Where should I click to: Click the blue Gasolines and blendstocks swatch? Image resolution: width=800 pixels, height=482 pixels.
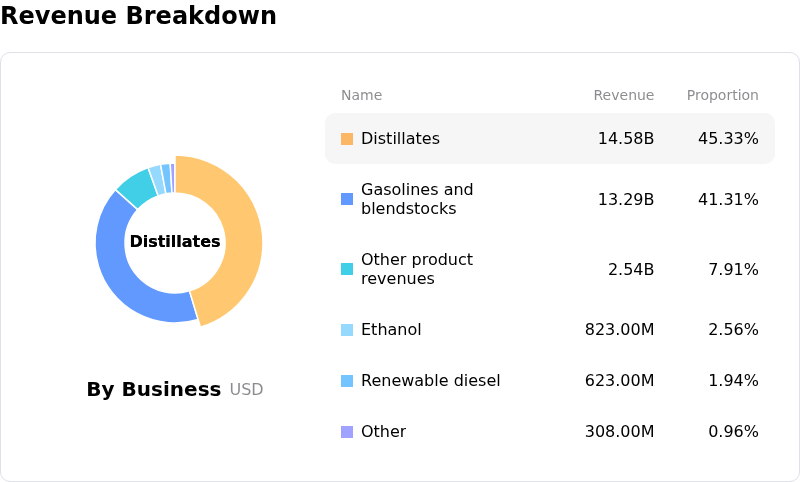pyautogui.click(x=347, y=199)
